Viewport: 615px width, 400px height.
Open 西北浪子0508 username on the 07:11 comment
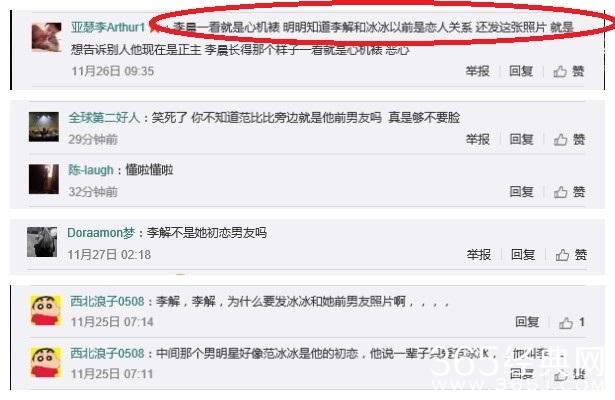point(107,353)
